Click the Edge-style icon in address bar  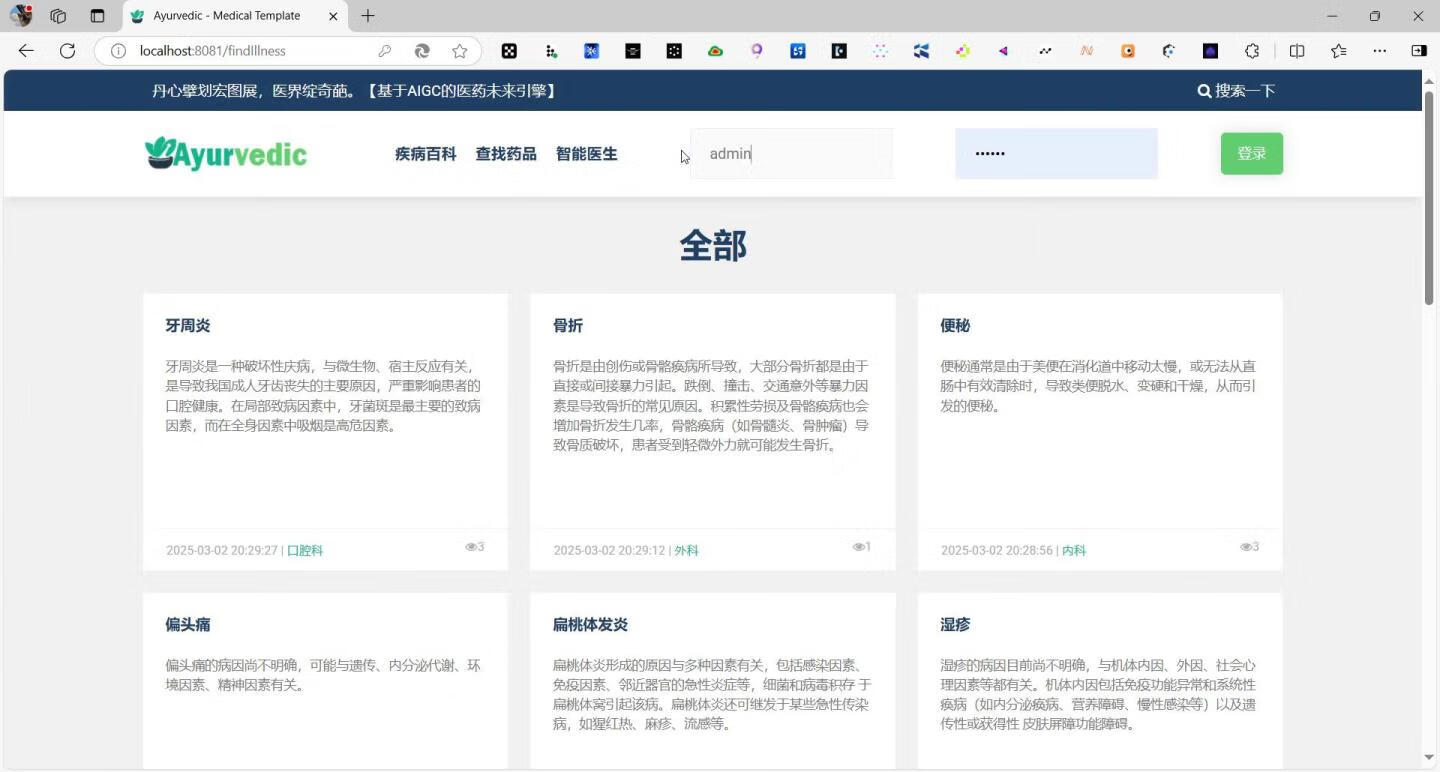point(422,51)
